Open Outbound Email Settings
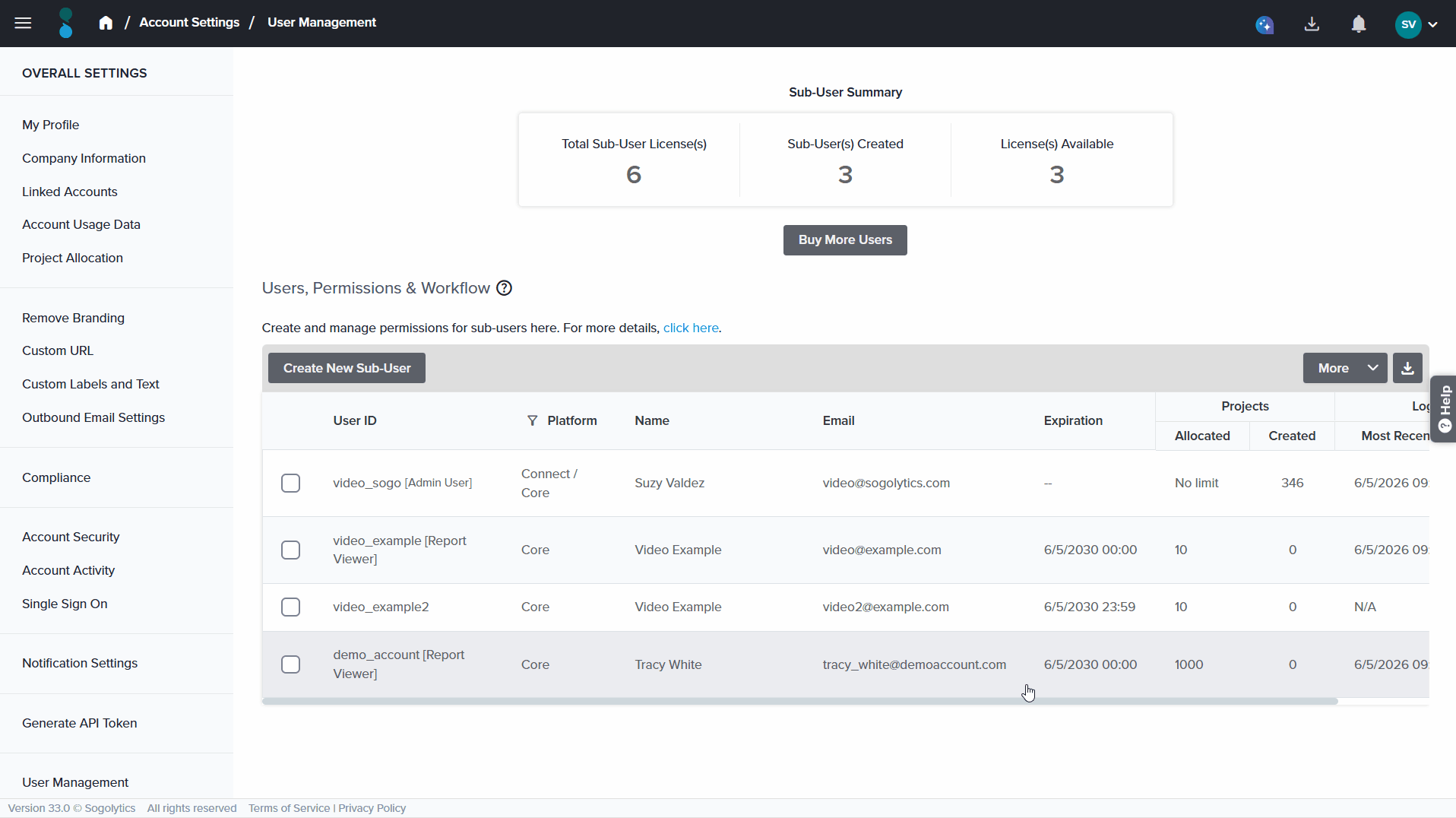Image resolution: width=1456 pixels, height=818 pixels. click(x=93, y=417)
